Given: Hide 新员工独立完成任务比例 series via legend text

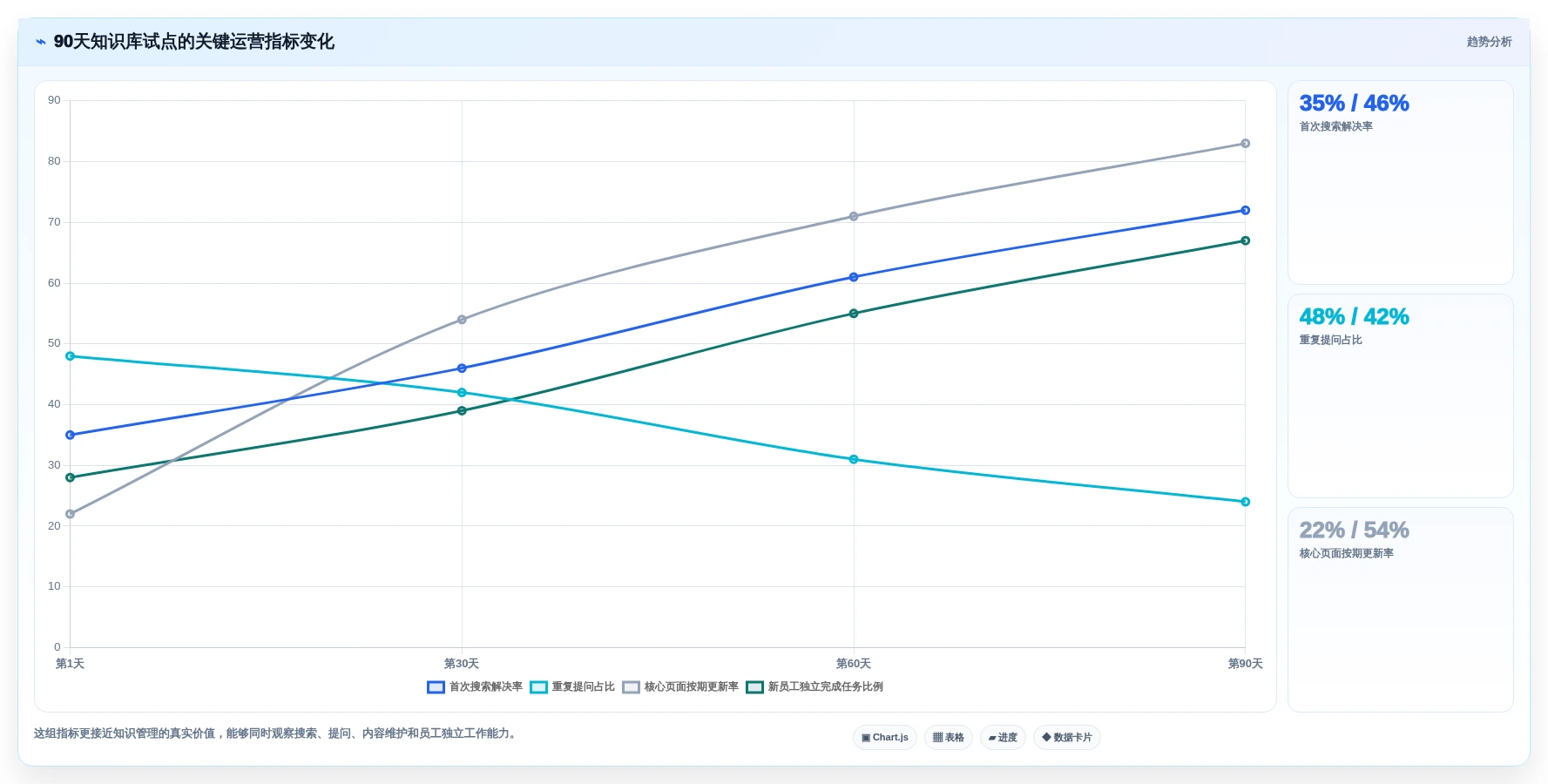Looking at the screenshot, I should 825,687.
